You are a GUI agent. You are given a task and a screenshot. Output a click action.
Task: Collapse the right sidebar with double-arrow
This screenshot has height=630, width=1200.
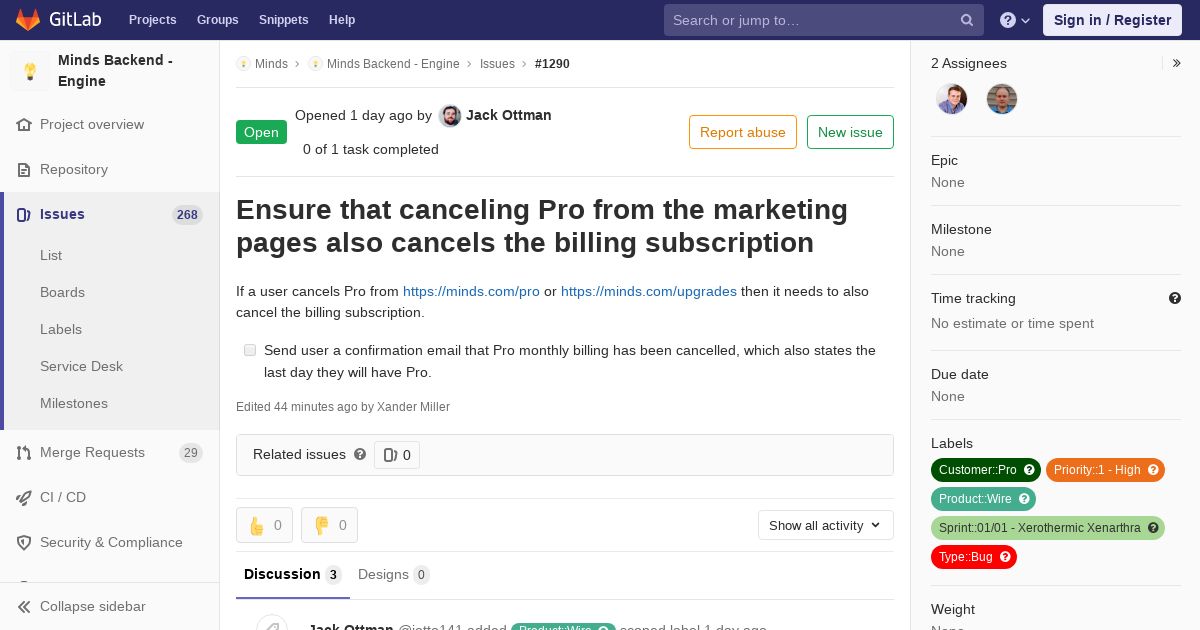(x=1176, y=63)
